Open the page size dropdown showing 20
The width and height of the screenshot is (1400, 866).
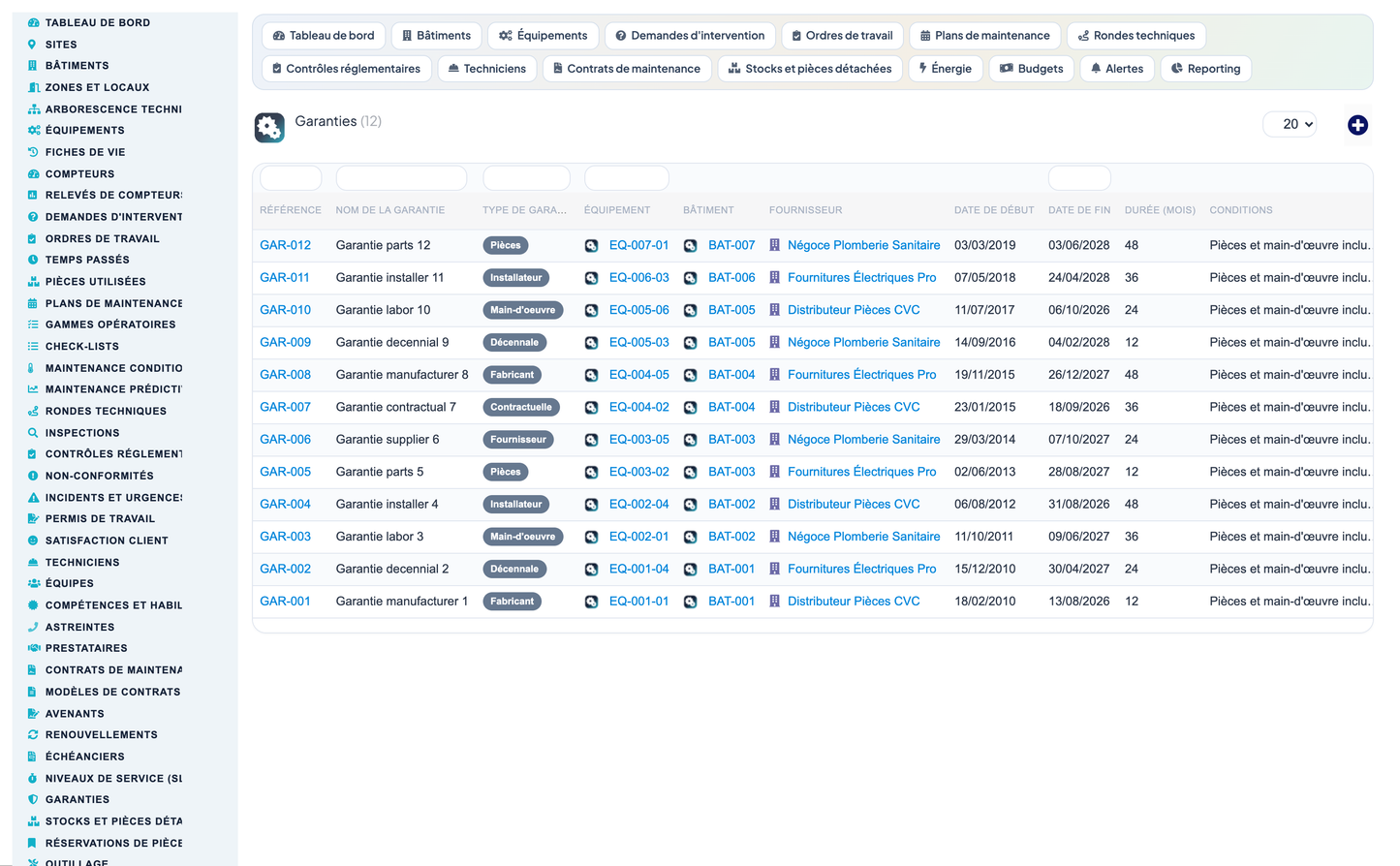click(x=1290, y=124)
